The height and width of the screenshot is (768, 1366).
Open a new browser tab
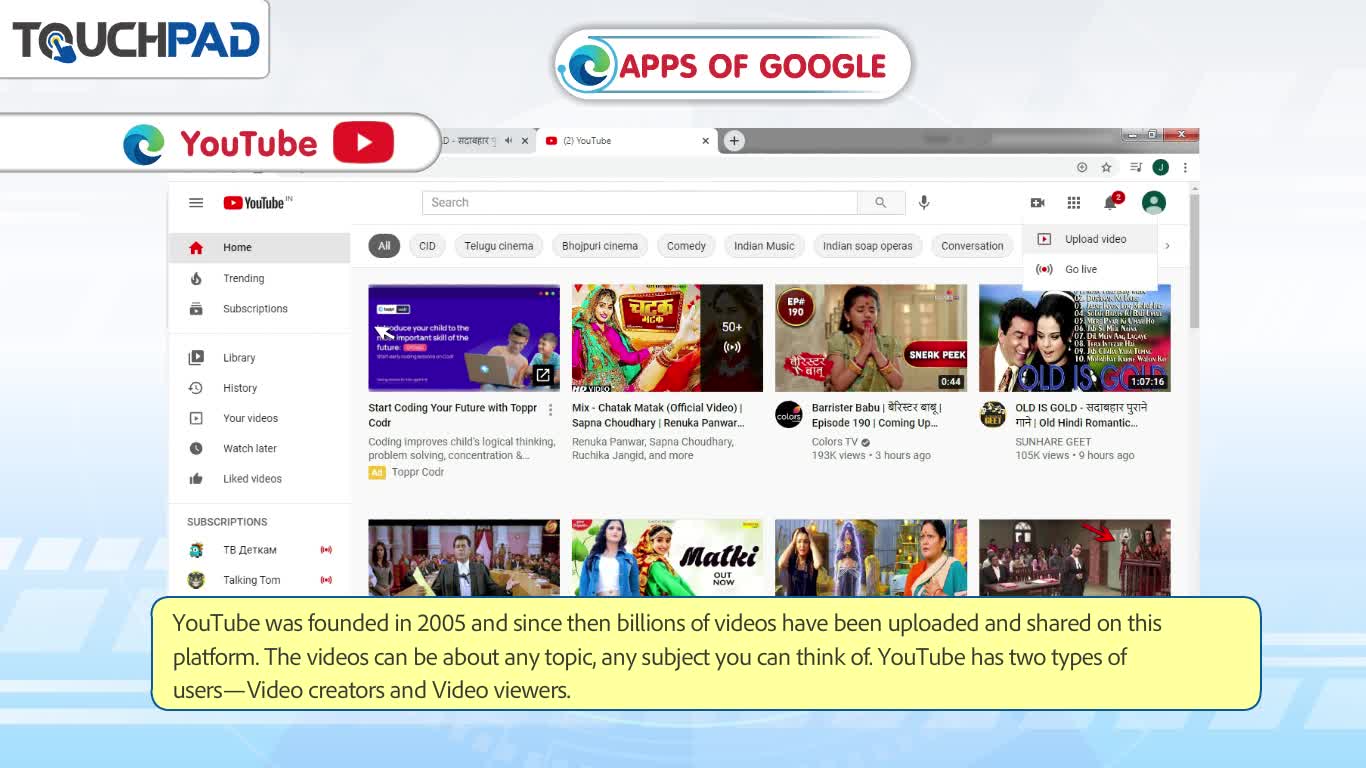click(734, 141)
